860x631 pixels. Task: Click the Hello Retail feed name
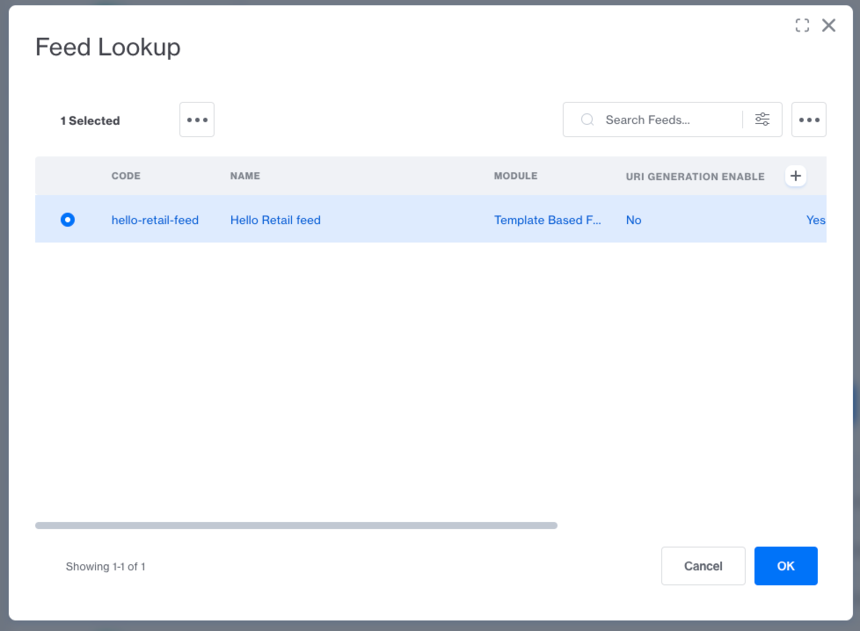[275, 220]
